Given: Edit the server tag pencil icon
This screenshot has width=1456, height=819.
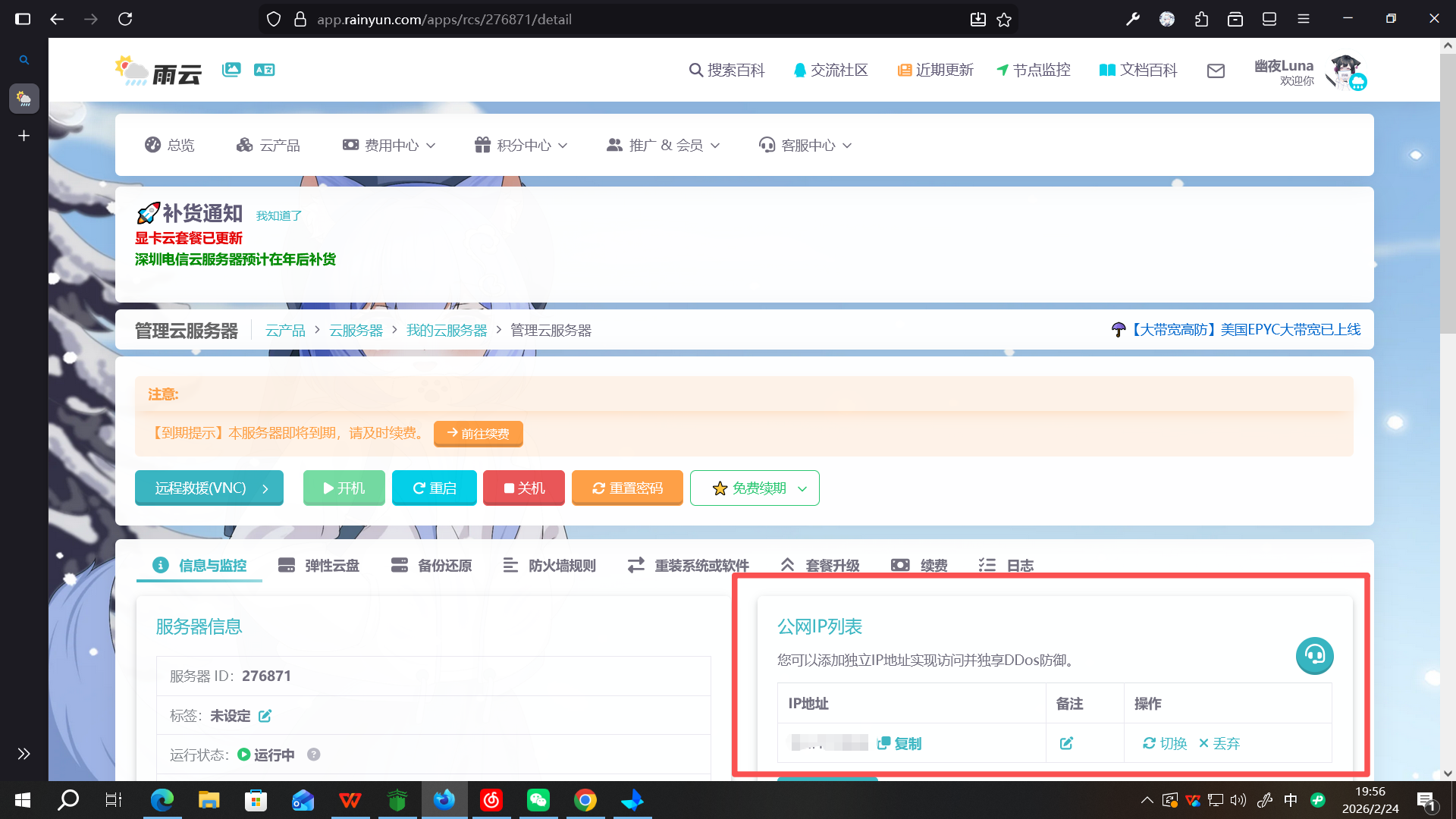Looking at the screenshot, I should coord(265,716).
